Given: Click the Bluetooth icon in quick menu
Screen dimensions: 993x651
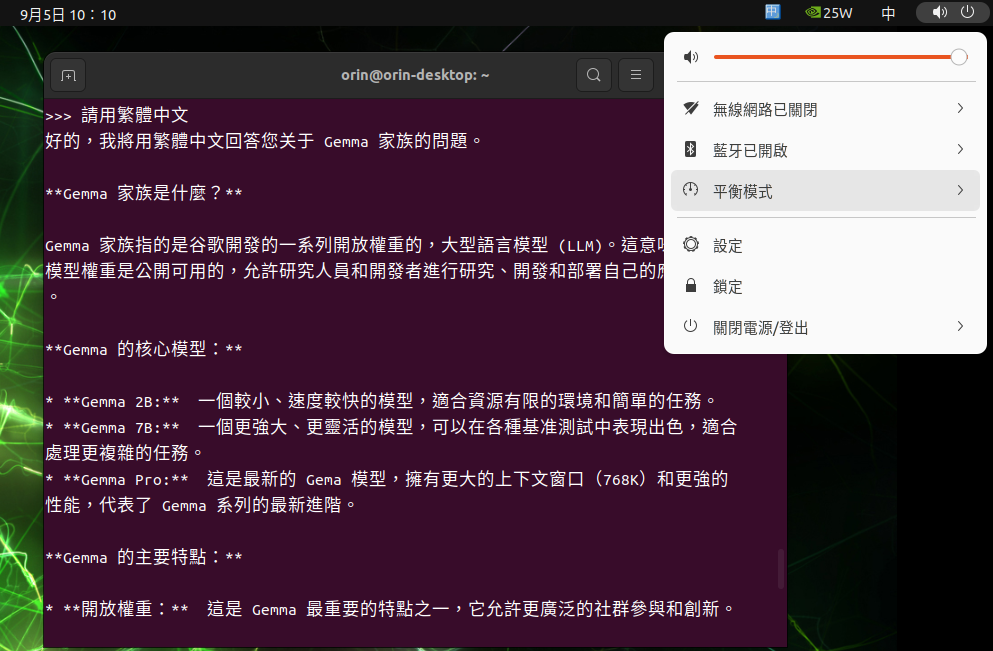Looking at the screenshot, I should pos(691,149).
